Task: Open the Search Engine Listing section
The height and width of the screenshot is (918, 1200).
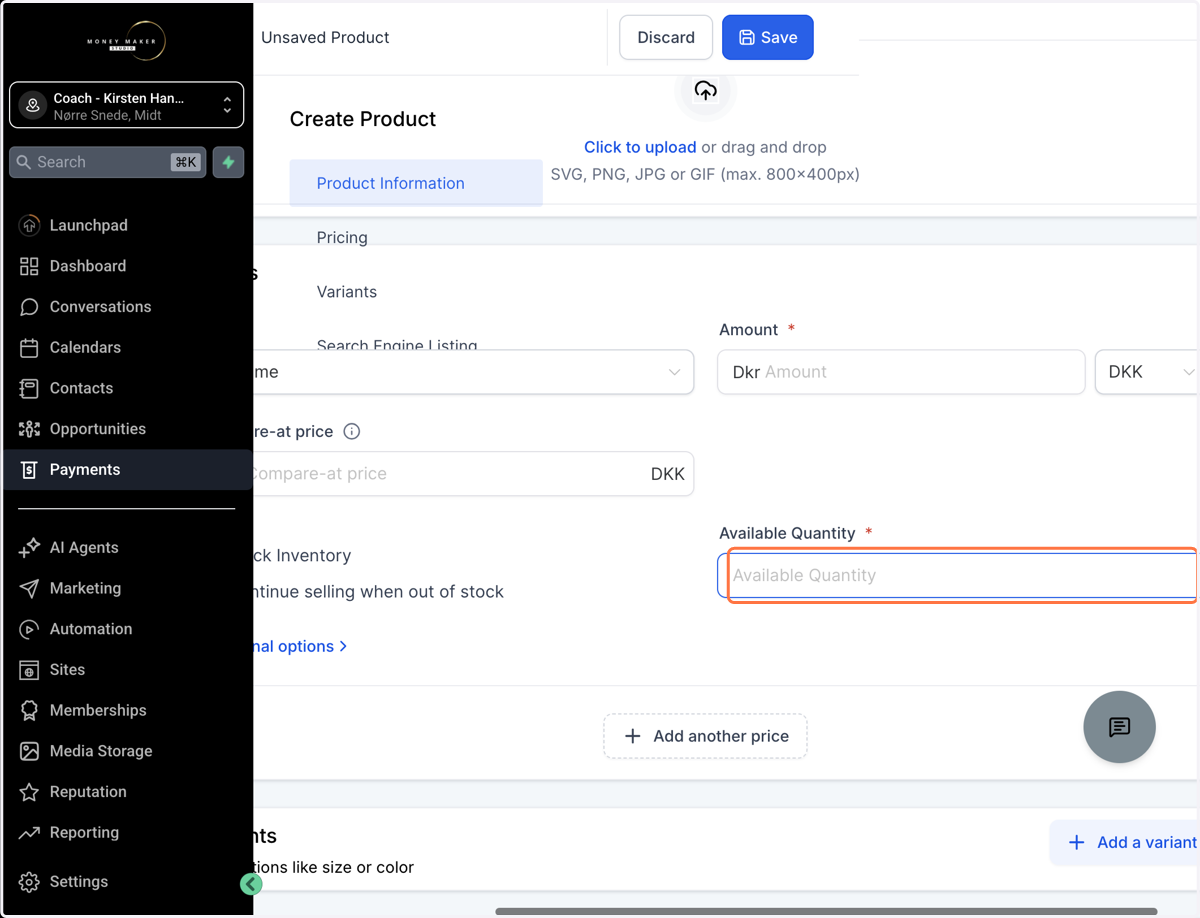Action: click(x=397, y=345)
